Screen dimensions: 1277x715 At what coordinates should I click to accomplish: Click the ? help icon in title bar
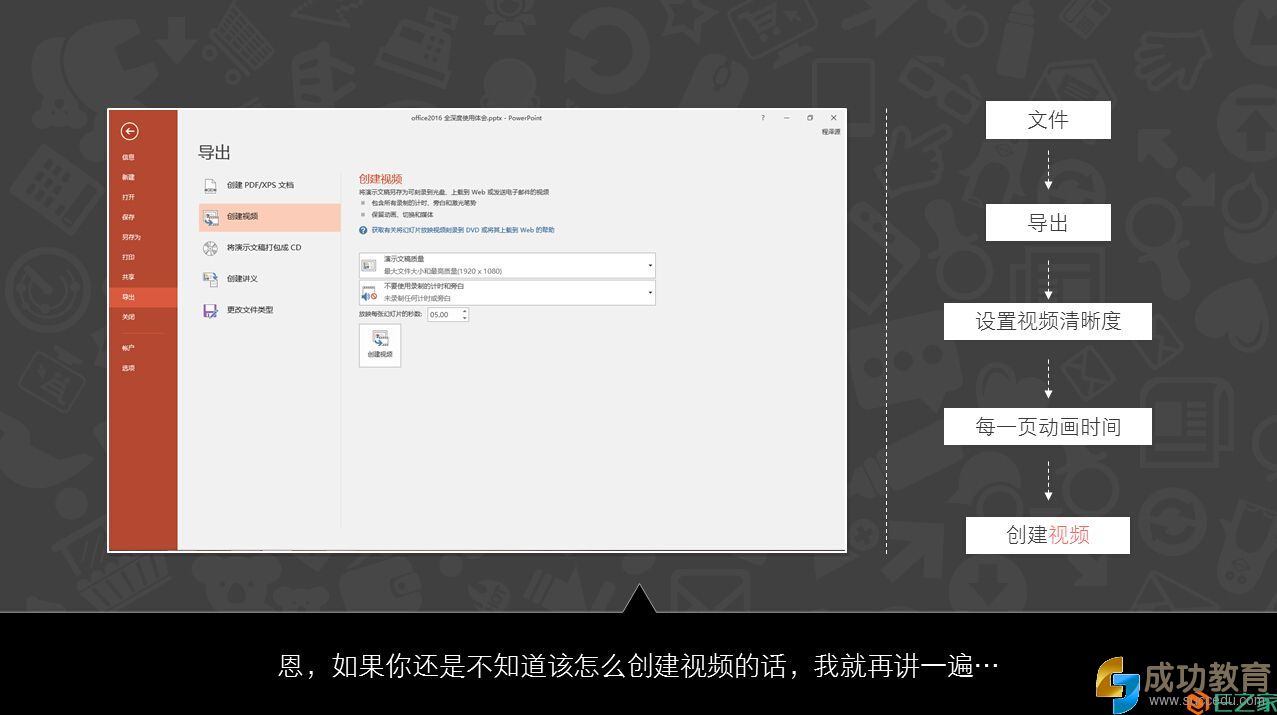tap(763, 118)
